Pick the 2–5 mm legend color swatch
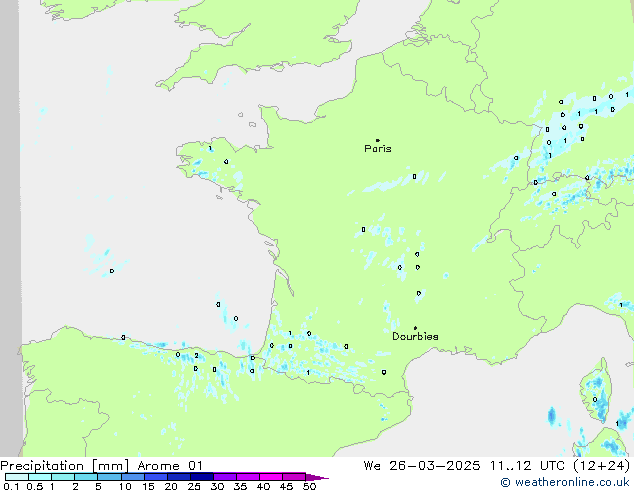The width and height of the screenshot is (634, 490). (x=86, y=477)
